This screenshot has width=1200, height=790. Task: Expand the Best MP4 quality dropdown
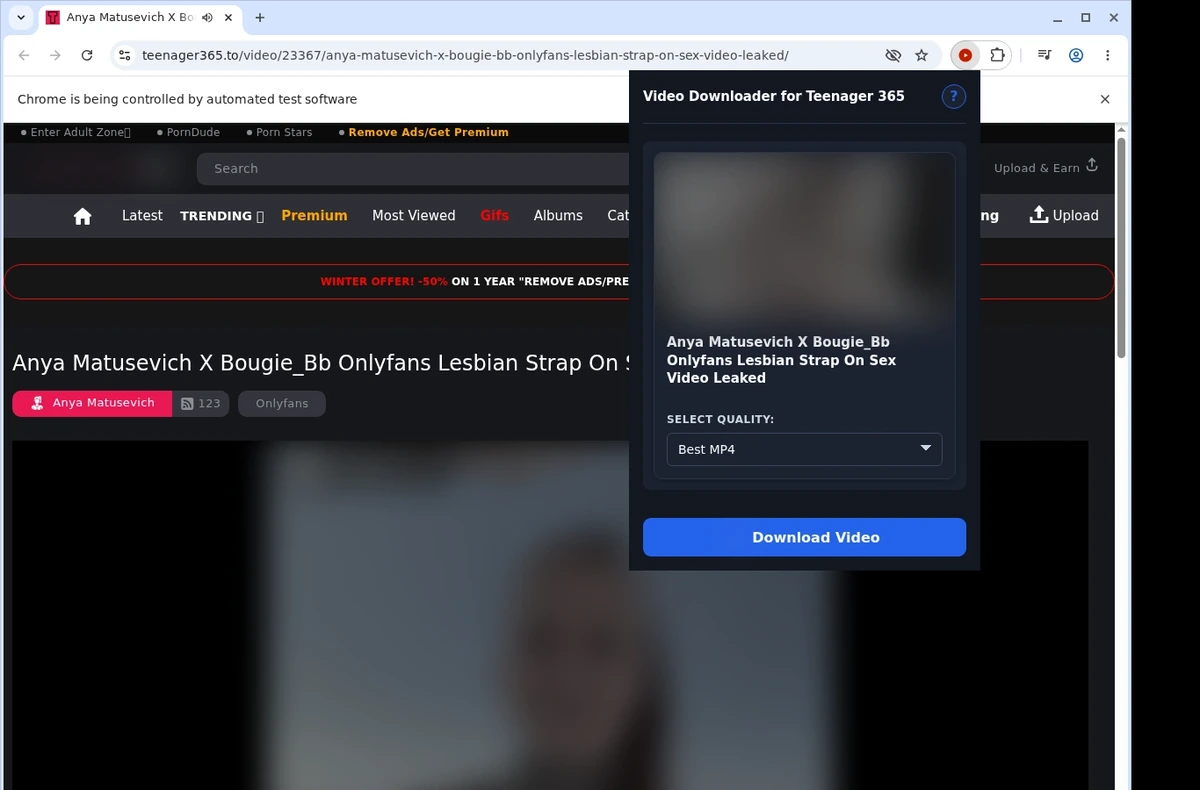pyautogui.click(x=804, y=449)
